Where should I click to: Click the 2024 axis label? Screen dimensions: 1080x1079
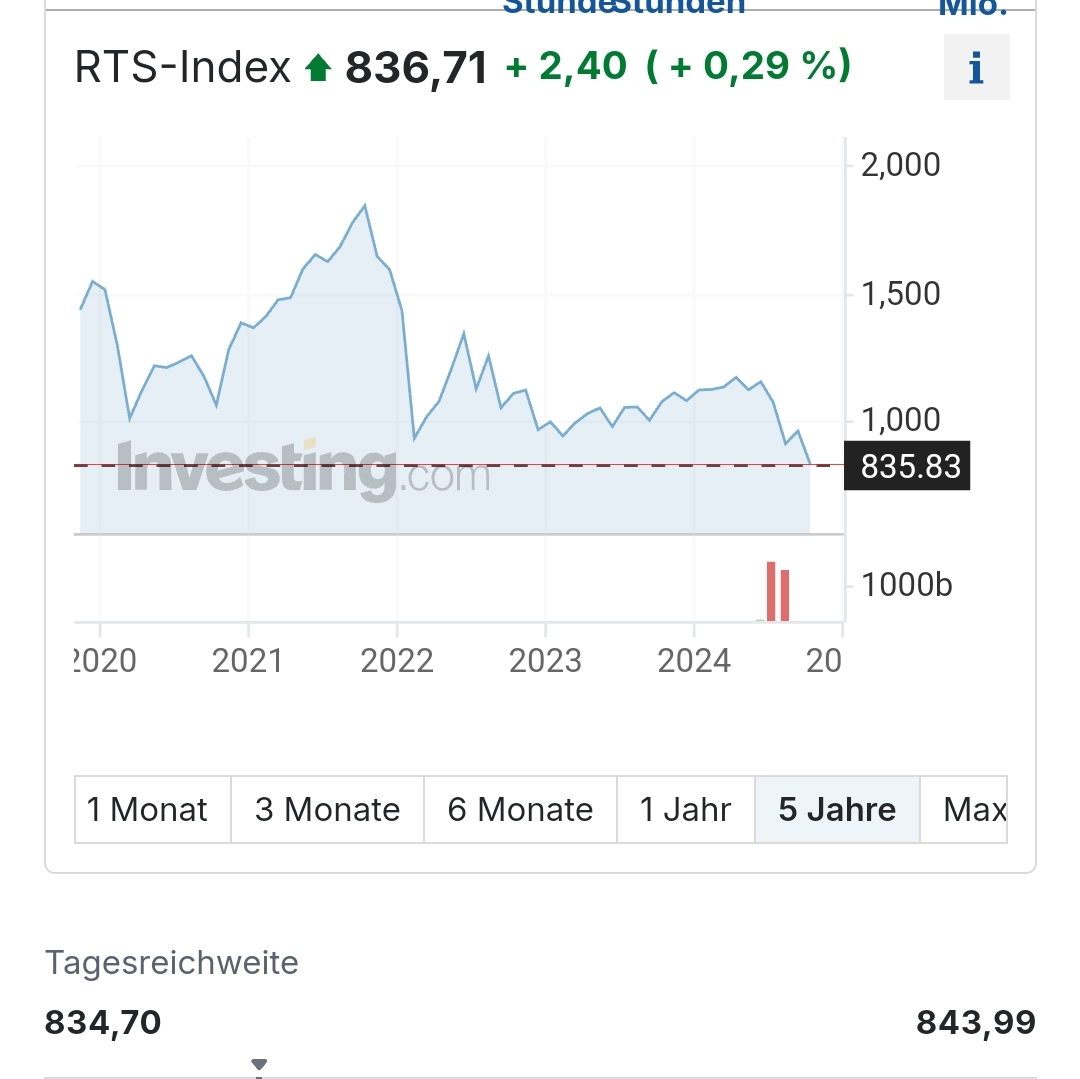[x=694, y=661]
